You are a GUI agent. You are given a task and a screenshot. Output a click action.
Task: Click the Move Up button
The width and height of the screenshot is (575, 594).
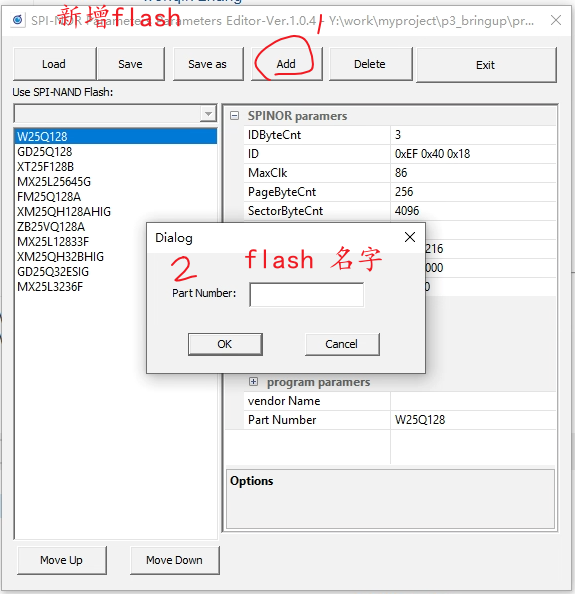click(62, 560)
